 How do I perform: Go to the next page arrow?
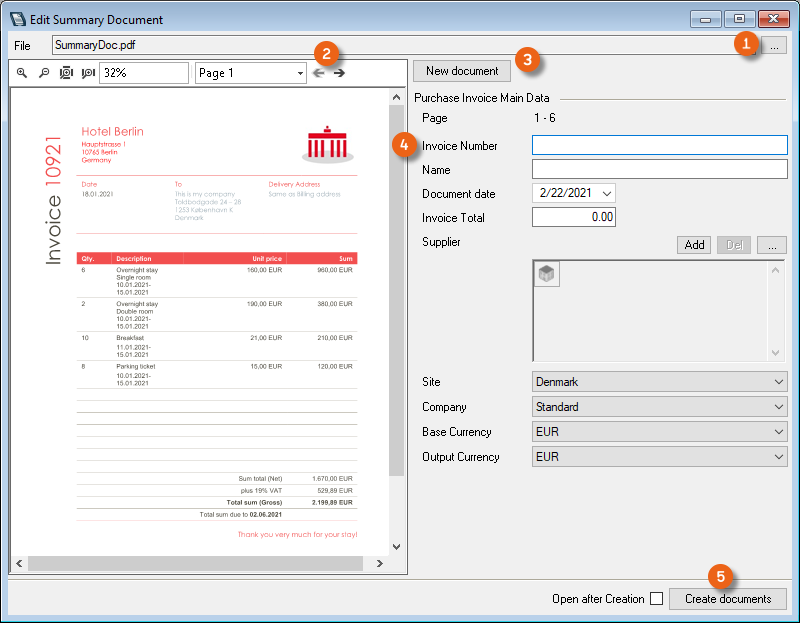339,73
